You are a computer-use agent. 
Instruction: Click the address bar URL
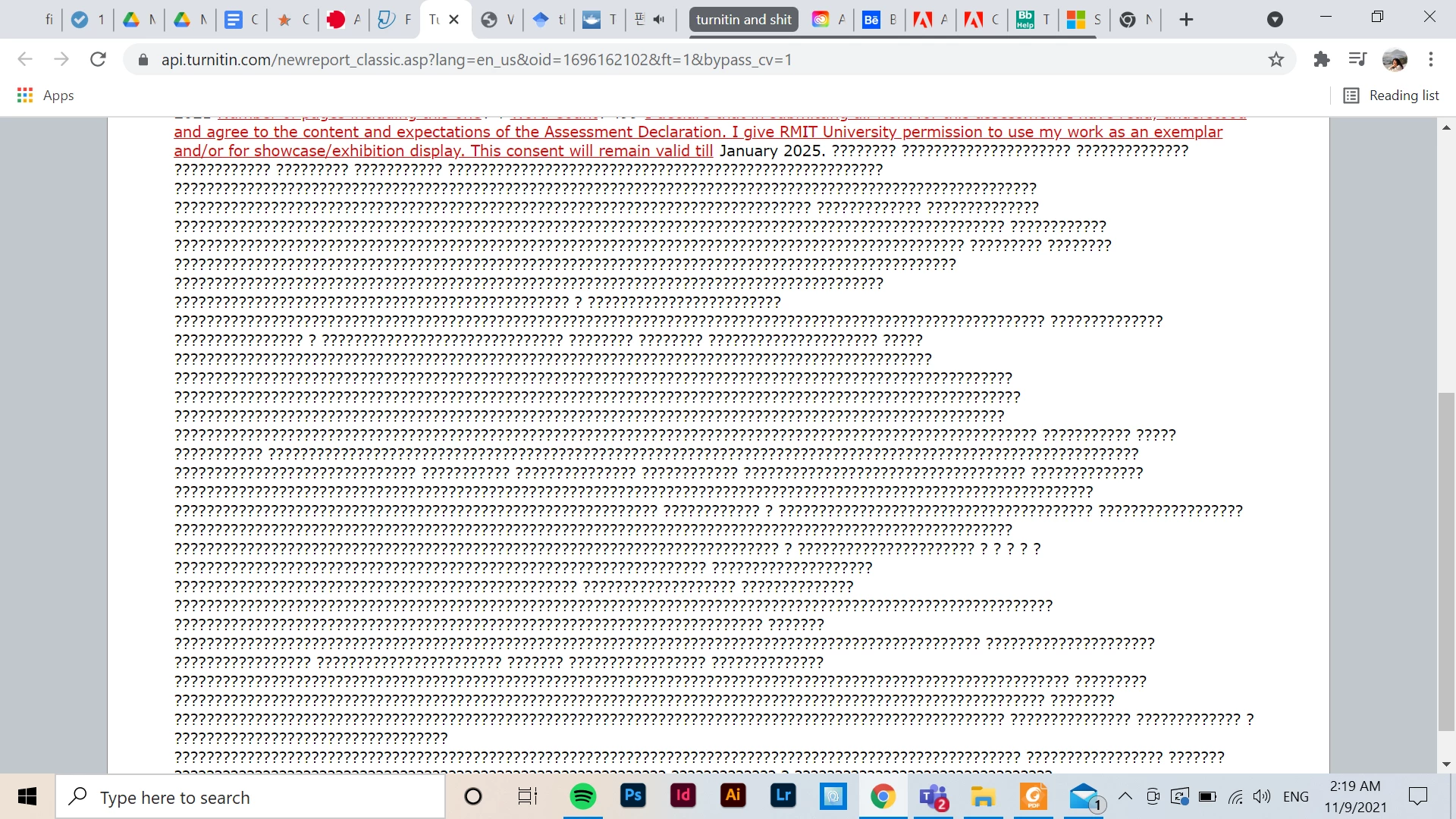[x=476, y=60]
